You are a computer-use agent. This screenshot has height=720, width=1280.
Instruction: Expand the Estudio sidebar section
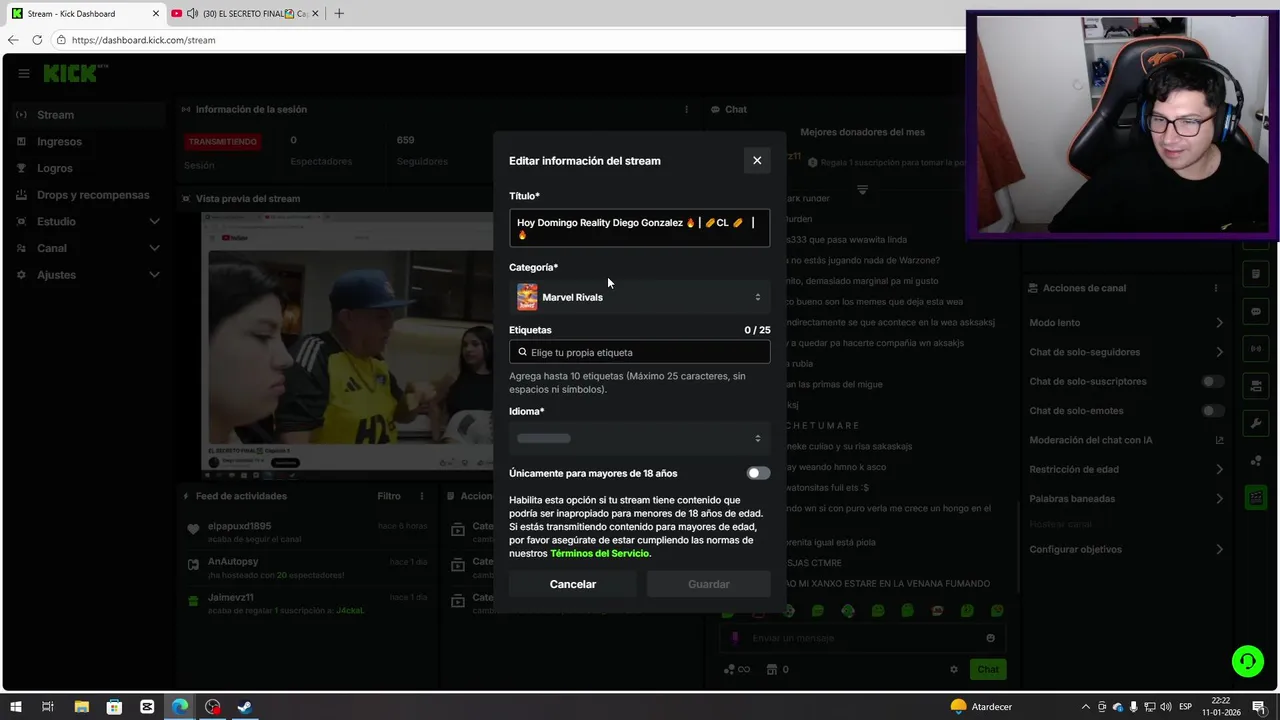pos(87,221)
